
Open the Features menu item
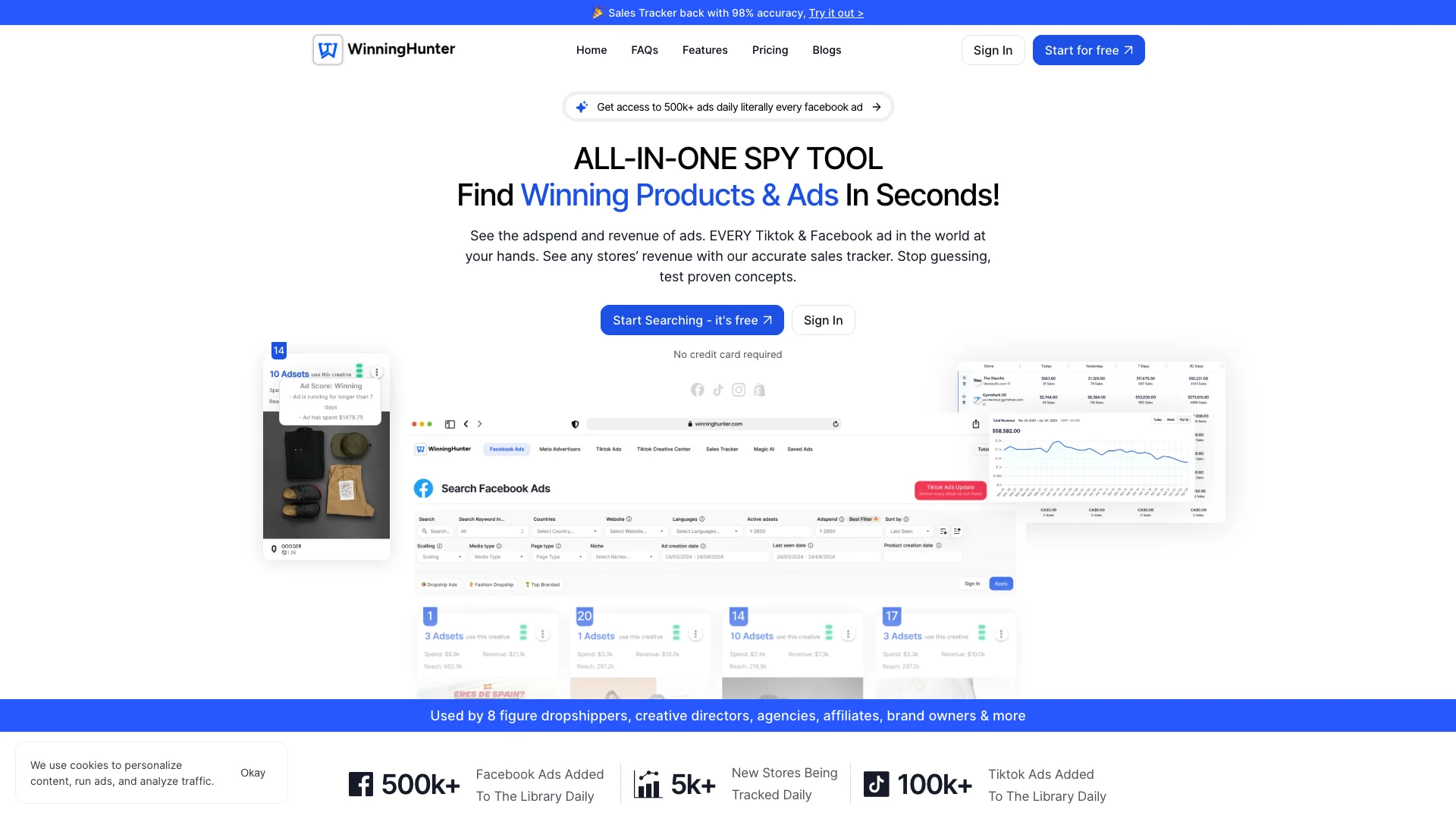pos(705,49)
